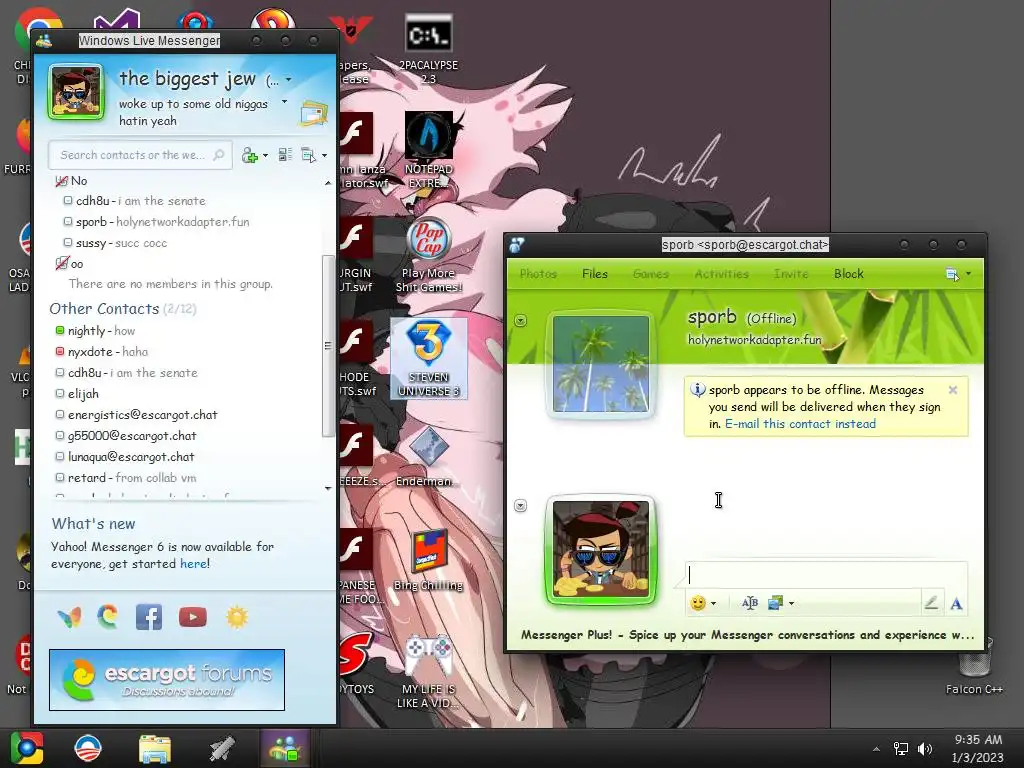Click the contact list scroll up arrow
This screenshot has width=1024, height=768.
click(328, 184)
